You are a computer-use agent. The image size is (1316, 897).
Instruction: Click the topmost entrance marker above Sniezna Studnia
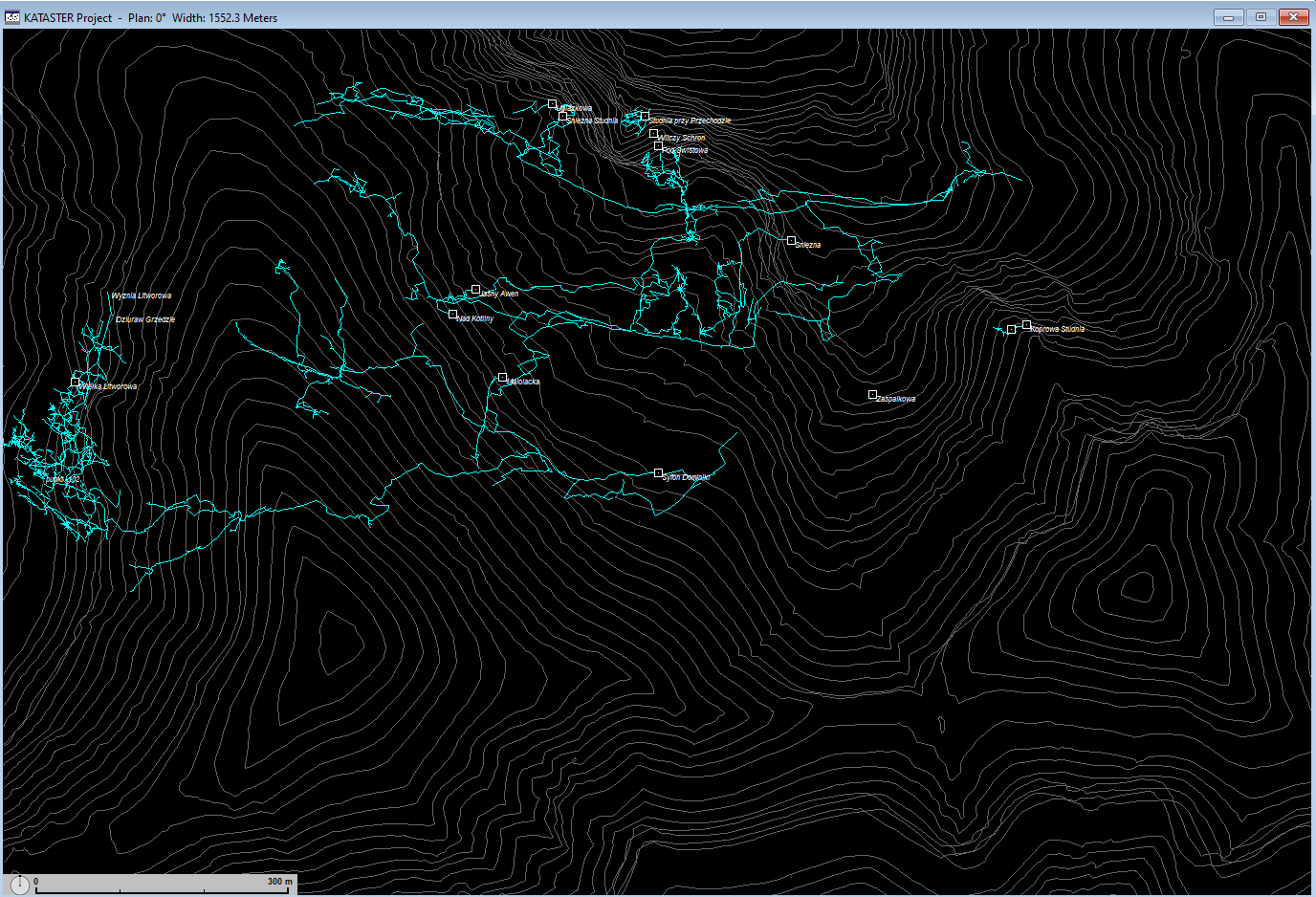552,104
